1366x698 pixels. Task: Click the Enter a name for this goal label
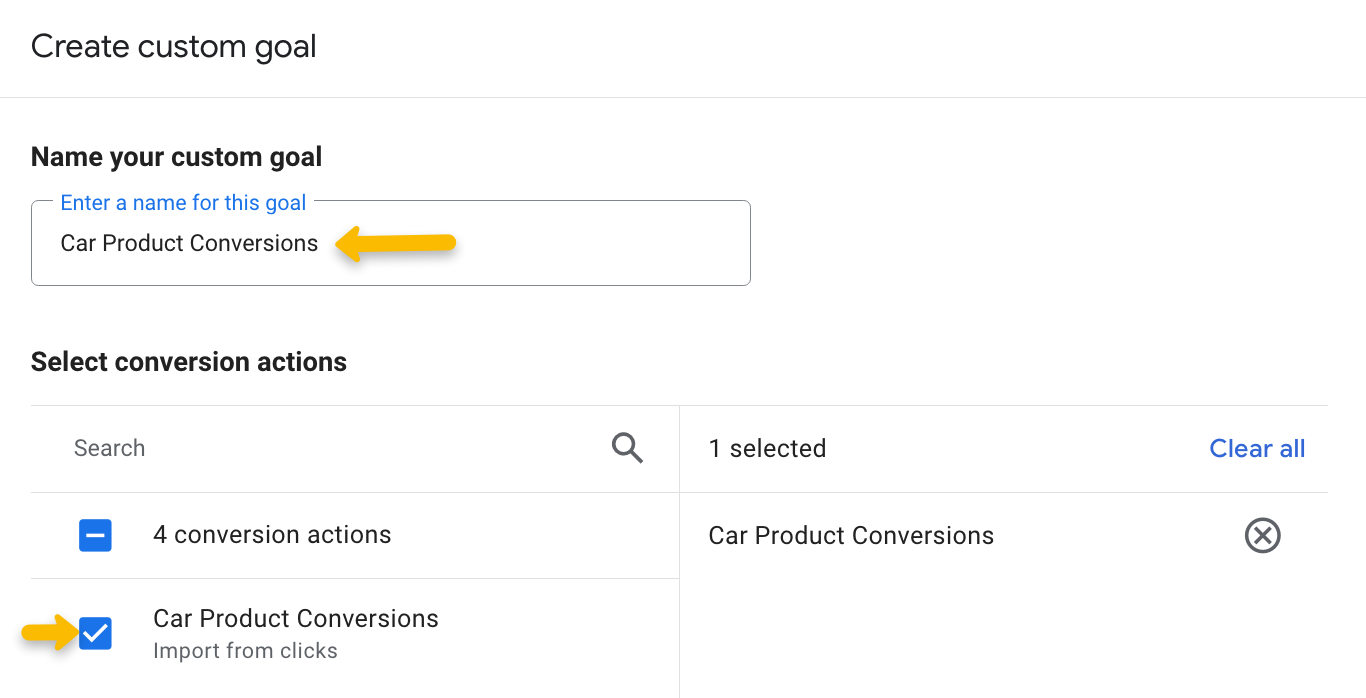183,203
